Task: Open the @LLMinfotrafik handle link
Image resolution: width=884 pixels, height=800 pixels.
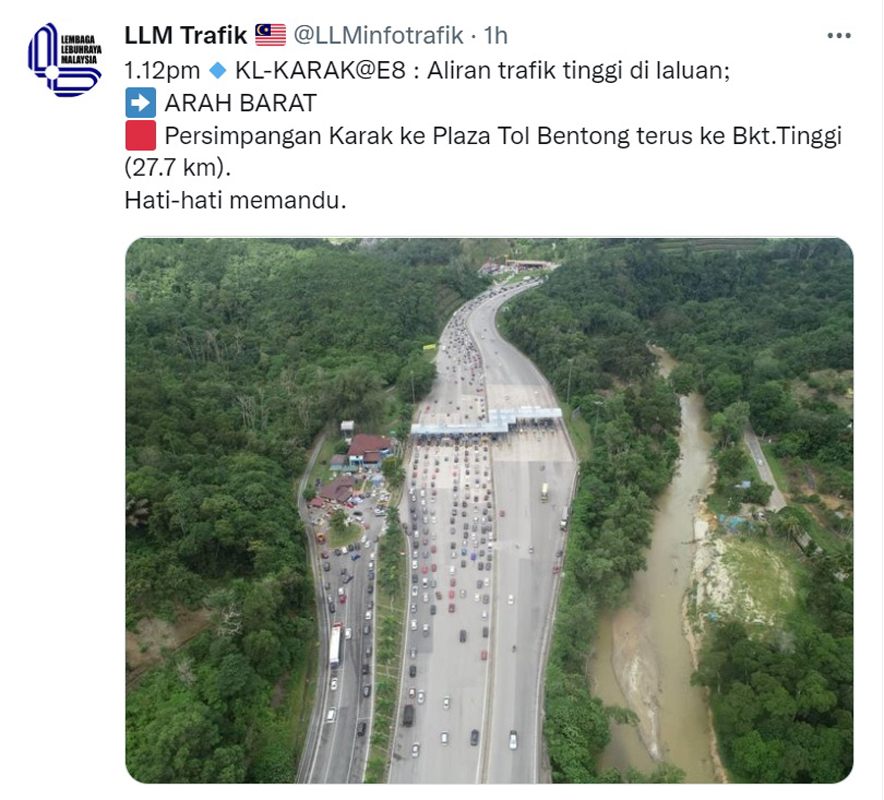Action: (x=378, y=35)
